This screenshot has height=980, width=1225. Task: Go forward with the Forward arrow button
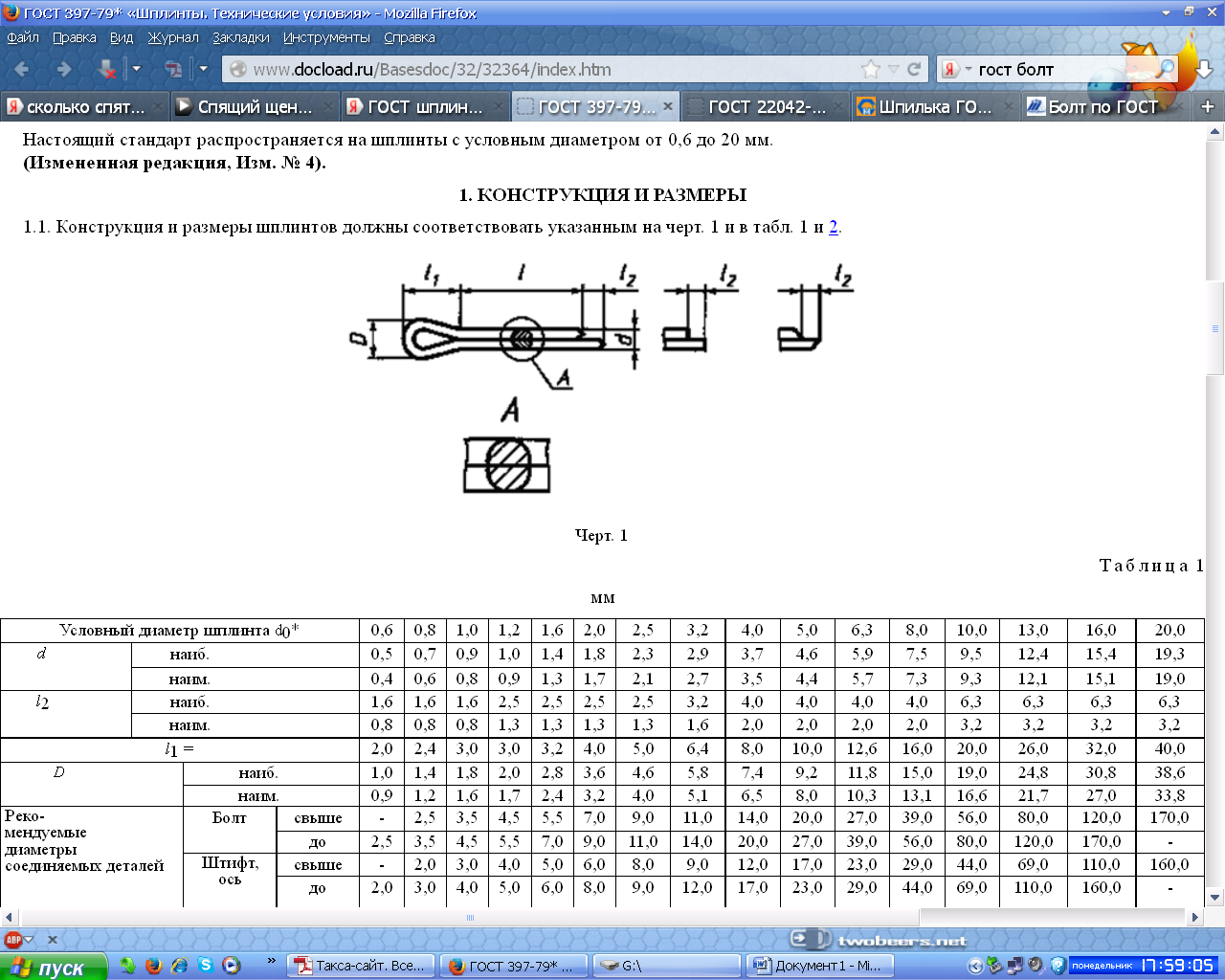click(x=64, y=69)
